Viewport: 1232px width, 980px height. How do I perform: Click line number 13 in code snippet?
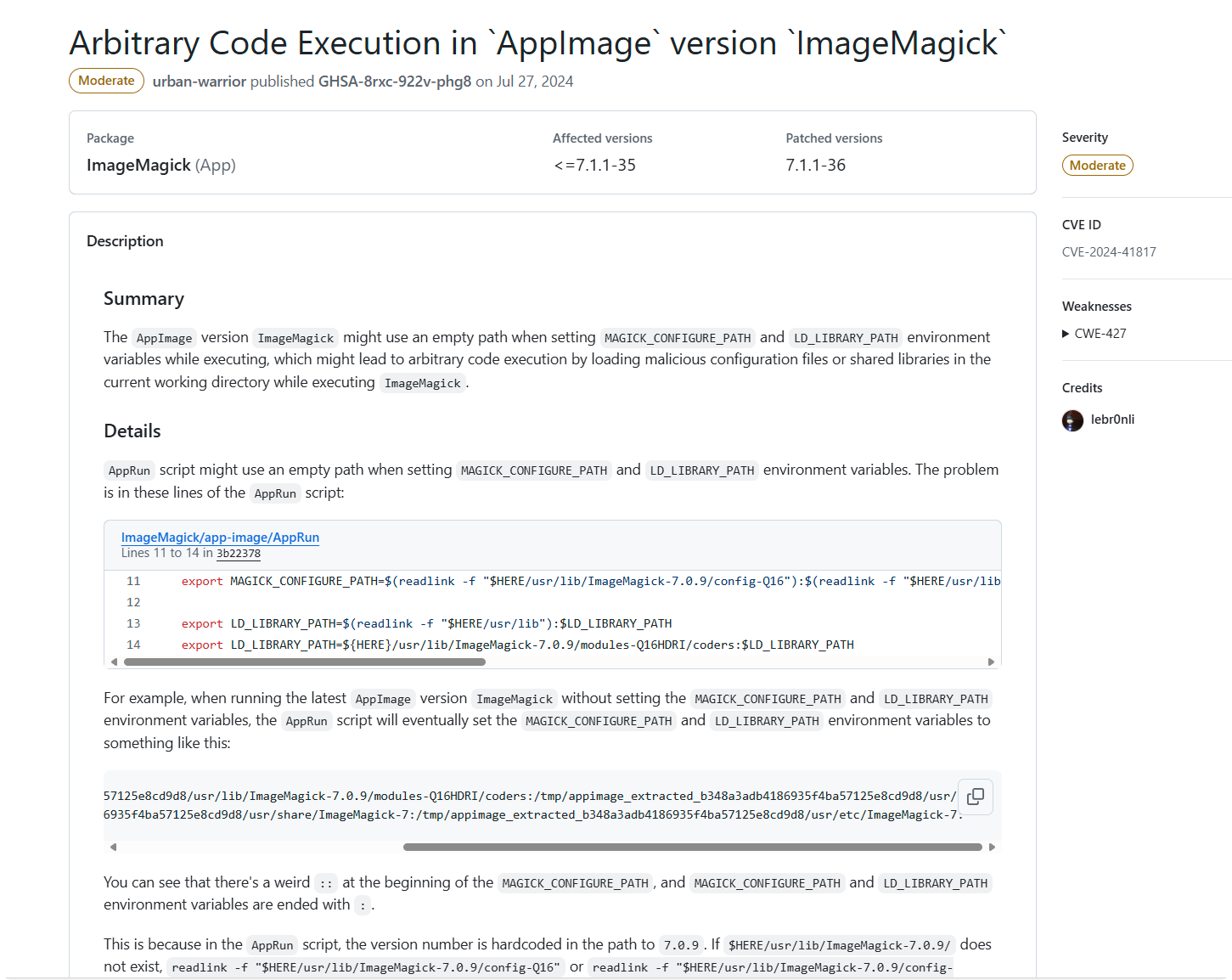pyautogui.click(x=133, y=624)
